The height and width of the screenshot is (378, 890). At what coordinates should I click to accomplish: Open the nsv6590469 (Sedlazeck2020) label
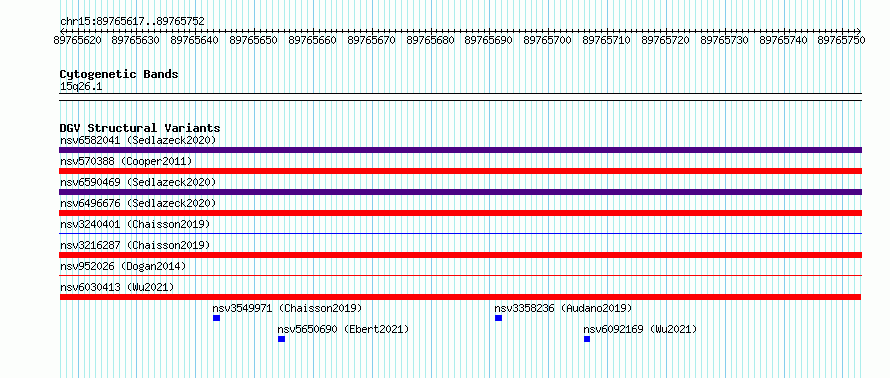pos(138,182)
